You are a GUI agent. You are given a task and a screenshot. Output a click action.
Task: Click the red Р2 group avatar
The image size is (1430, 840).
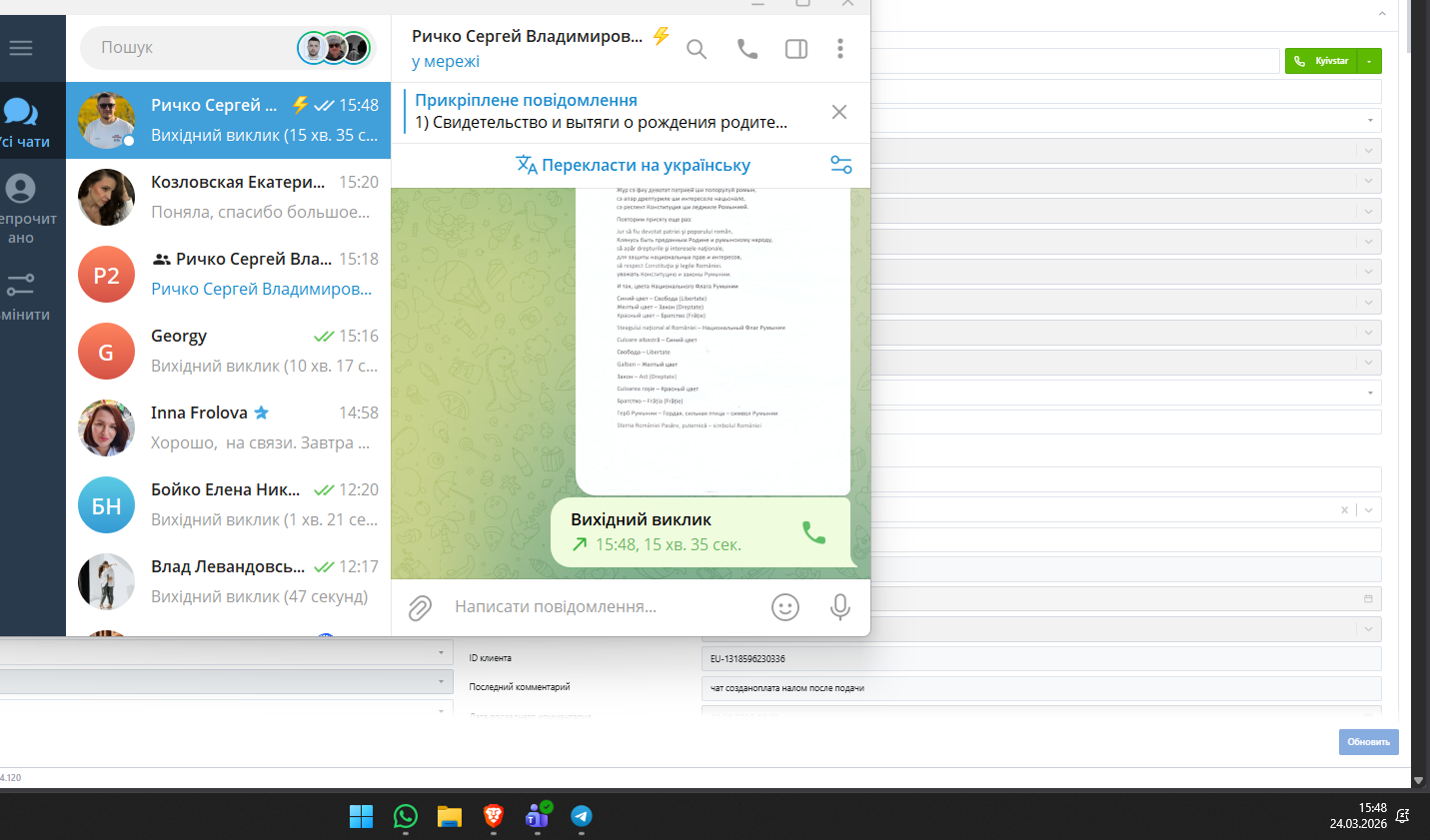[106, 275]
